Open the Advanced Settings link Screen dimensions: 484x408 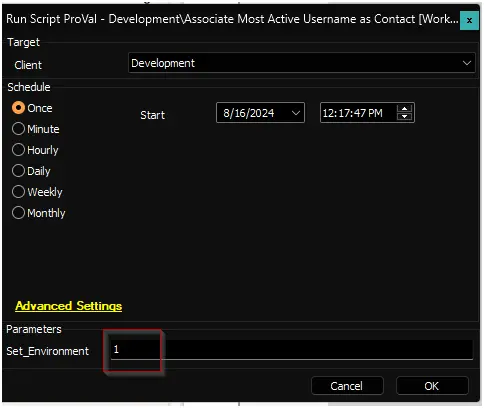pos(69,306)
